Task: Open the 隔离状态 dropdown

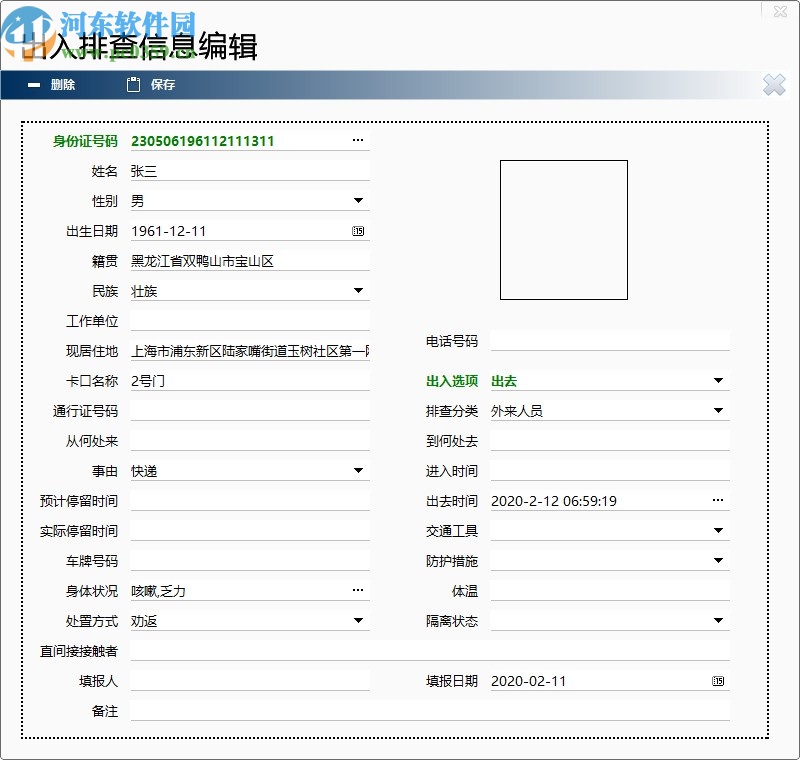Action: coord(717,620)
